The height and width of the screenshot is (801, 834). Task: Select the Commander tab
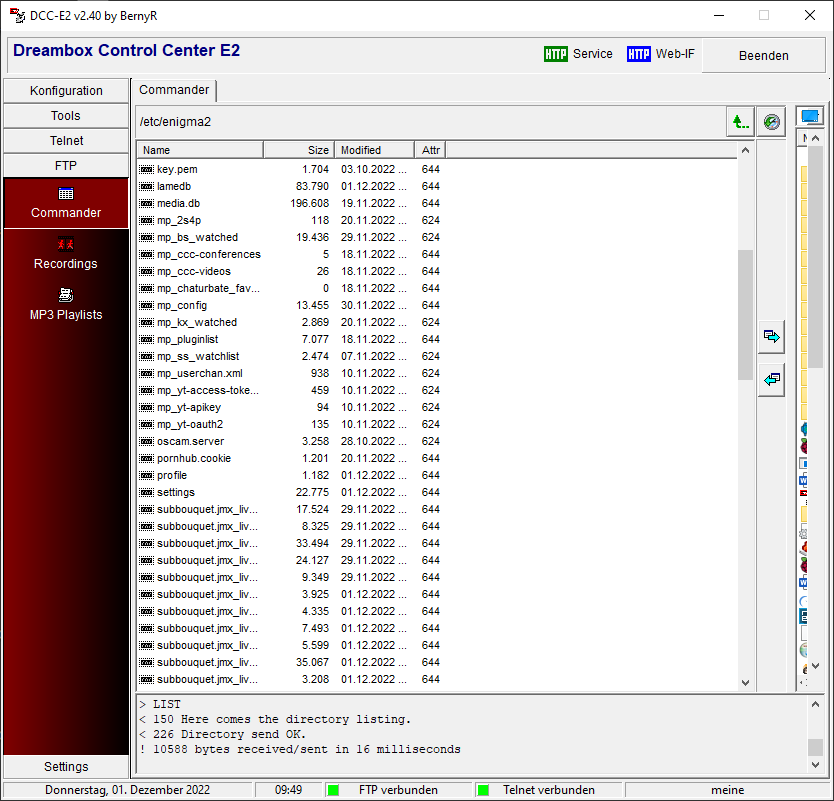coord(174,90)
